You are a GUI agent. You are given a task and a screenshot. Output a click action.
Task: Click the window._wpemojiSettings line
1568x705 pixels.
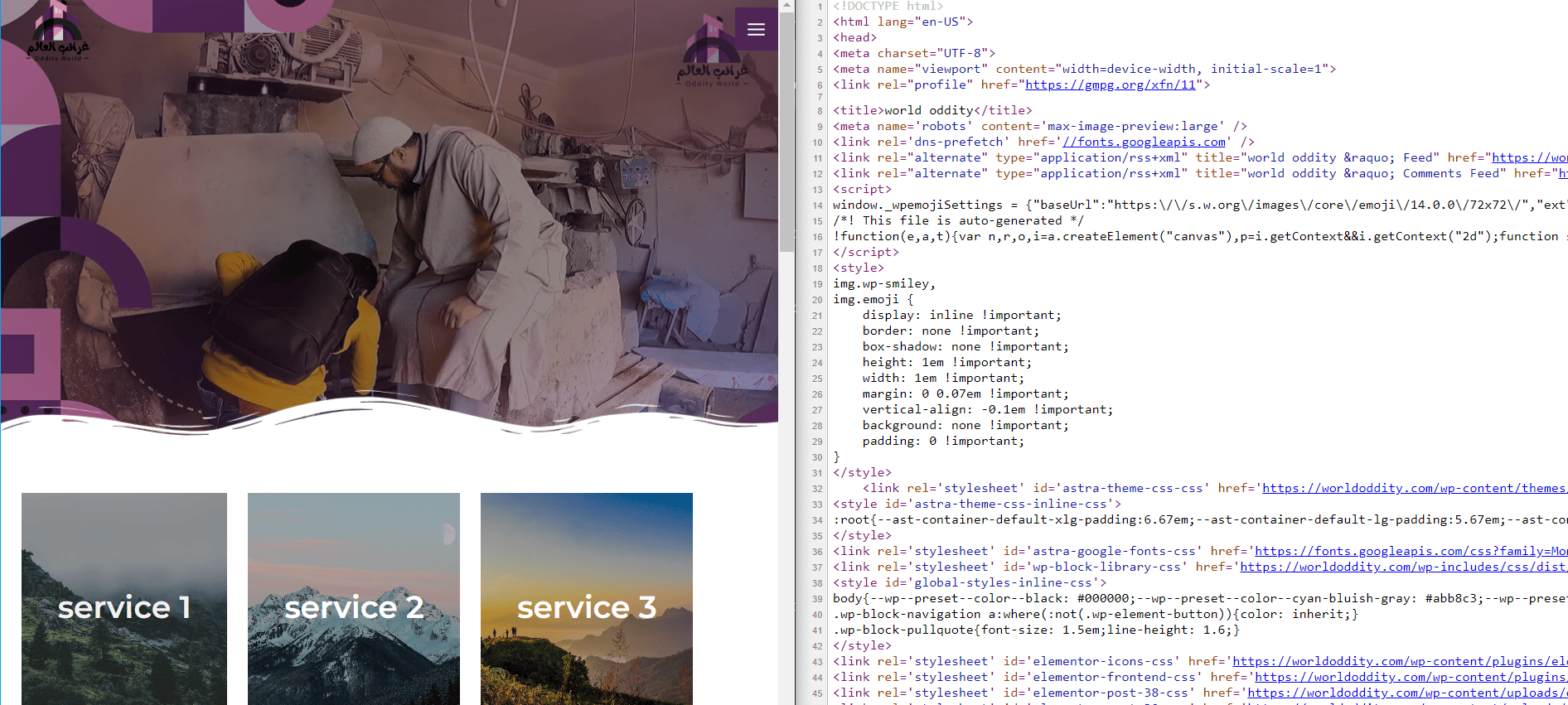(x=1199, y=205)
